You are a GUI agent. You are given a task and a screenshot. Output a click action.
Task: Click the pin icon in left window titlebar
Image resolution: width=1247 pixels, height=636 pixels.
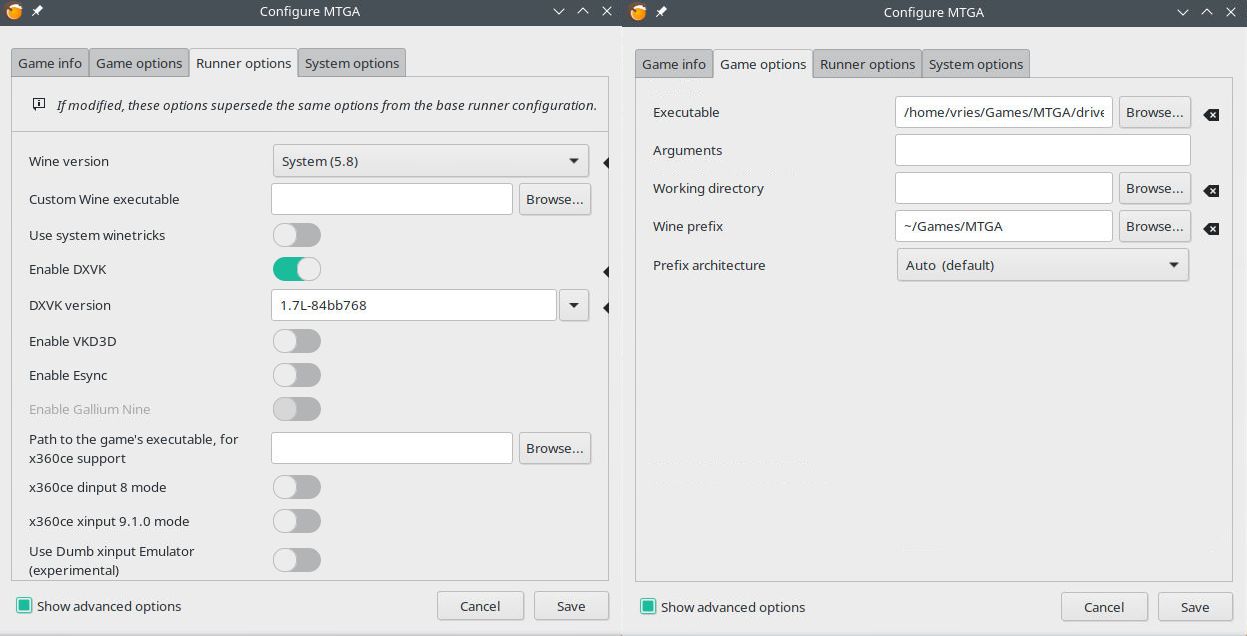point(37,12)
